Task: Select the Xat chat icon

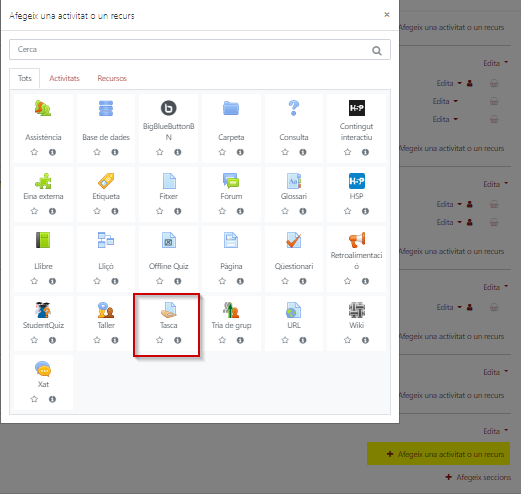Action: (x=43, y=369)
